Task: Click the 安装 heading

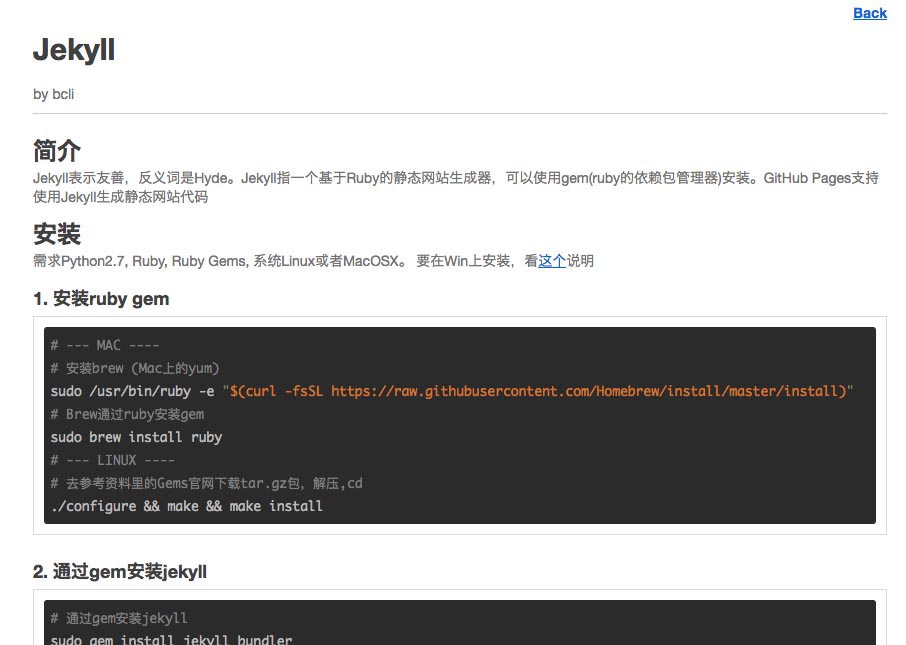Action: click(57, 234)
